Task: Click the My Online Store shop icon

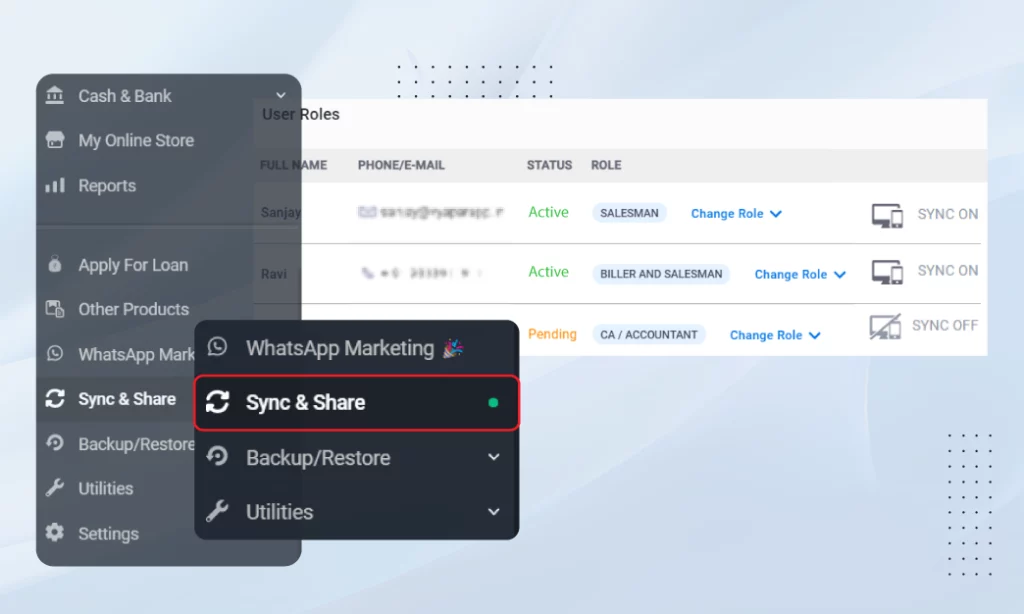Action: (x=55, y=140)
